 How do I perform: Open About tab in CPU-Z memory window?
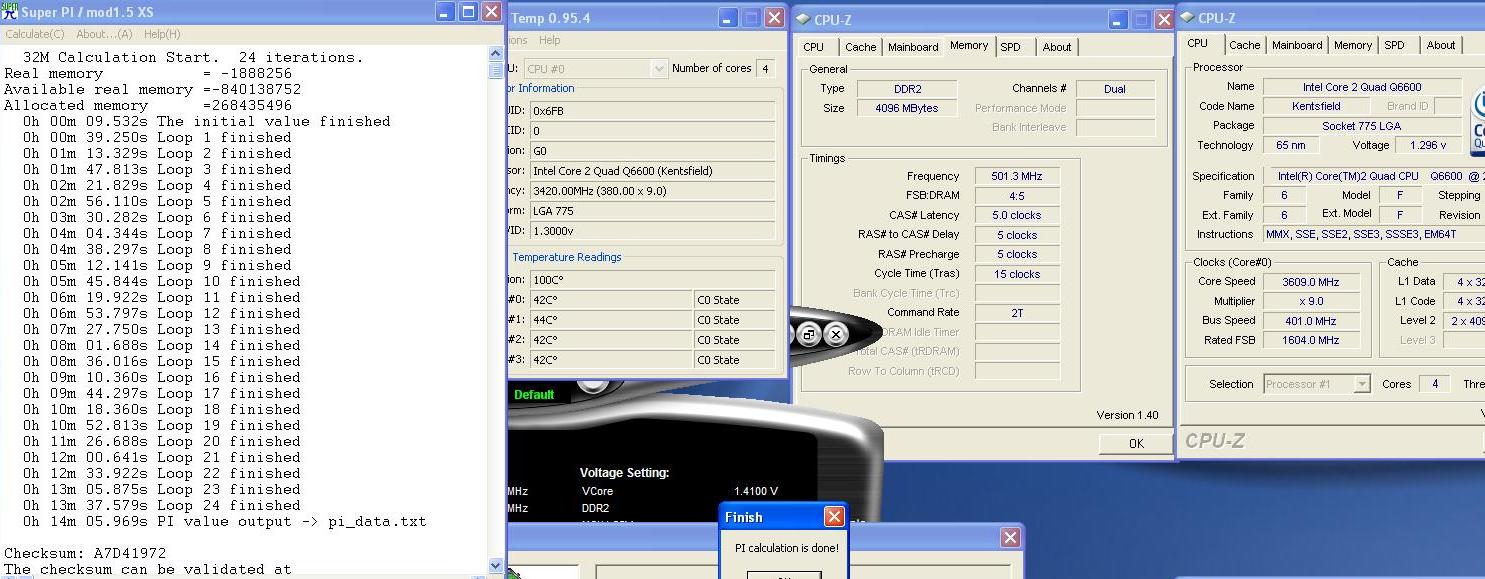coord(1057,47)
